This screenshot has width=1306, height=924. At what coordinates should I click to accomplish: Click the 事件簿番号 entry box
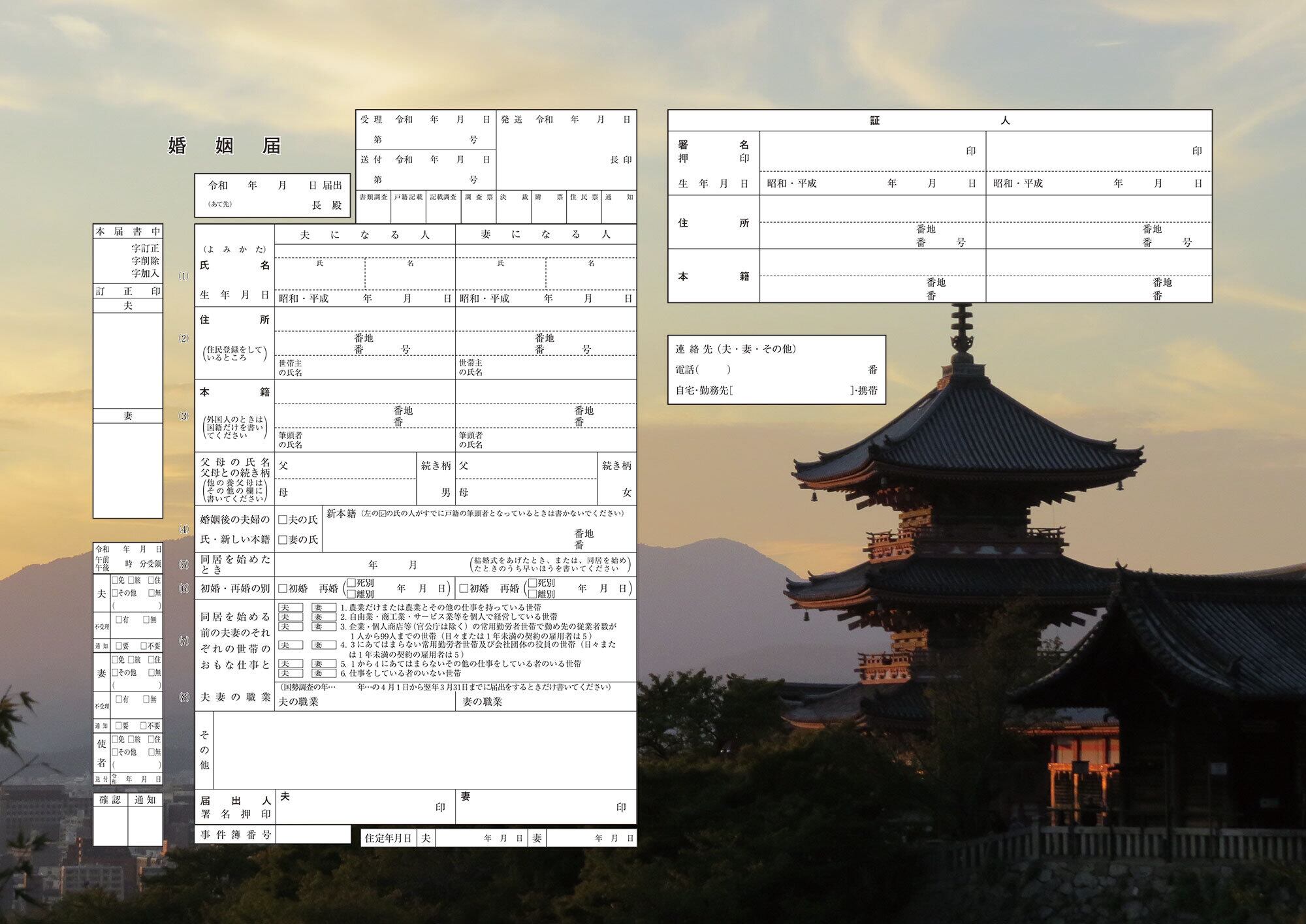pos(313,834)
